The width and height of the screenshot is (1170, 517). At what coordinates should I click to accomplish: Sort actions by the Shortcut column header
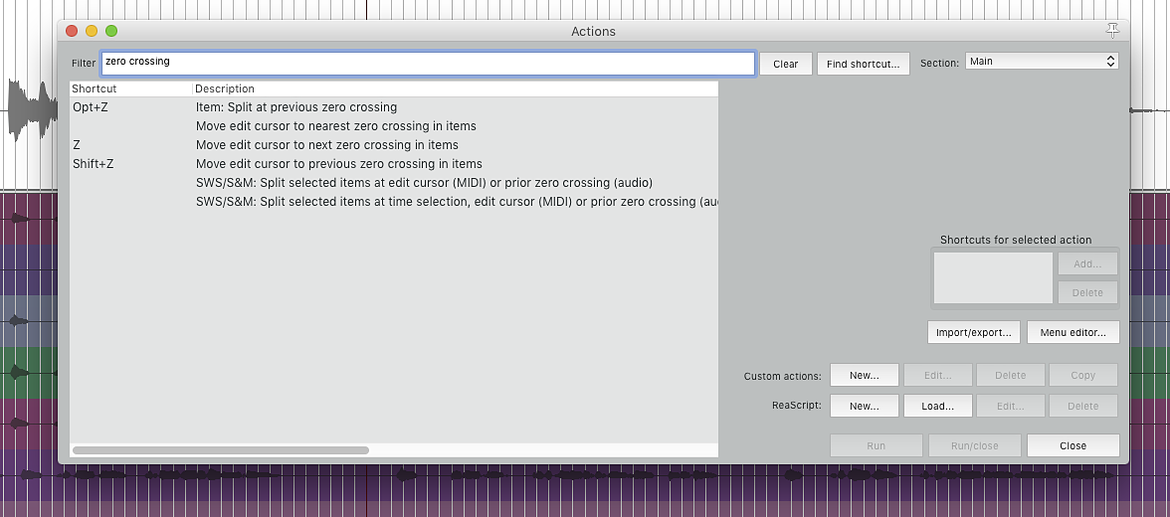131,89
